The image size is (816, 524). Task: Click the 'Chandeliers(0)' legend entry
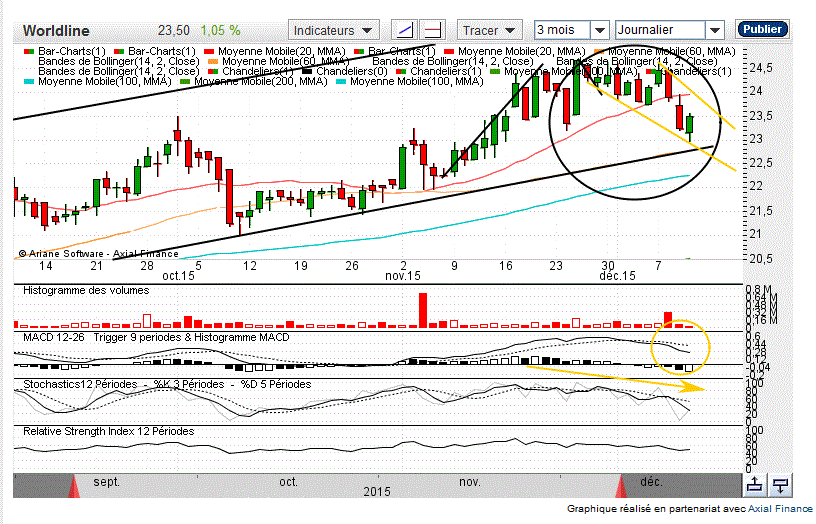[x=345, y=71]
